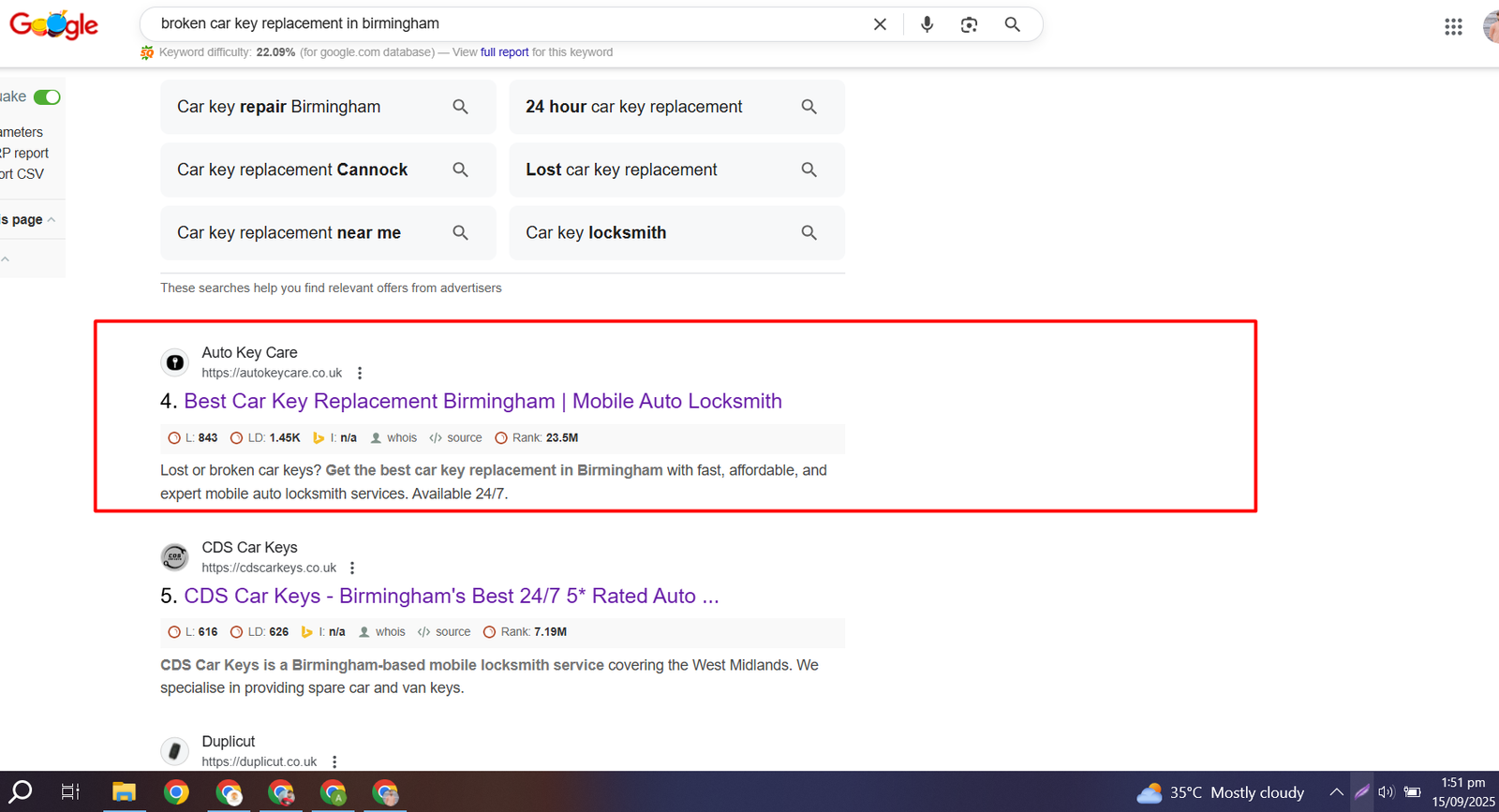Screen dimensions: 1499x812
Task: Open Google Lens image search
Action: coord(969,24)
